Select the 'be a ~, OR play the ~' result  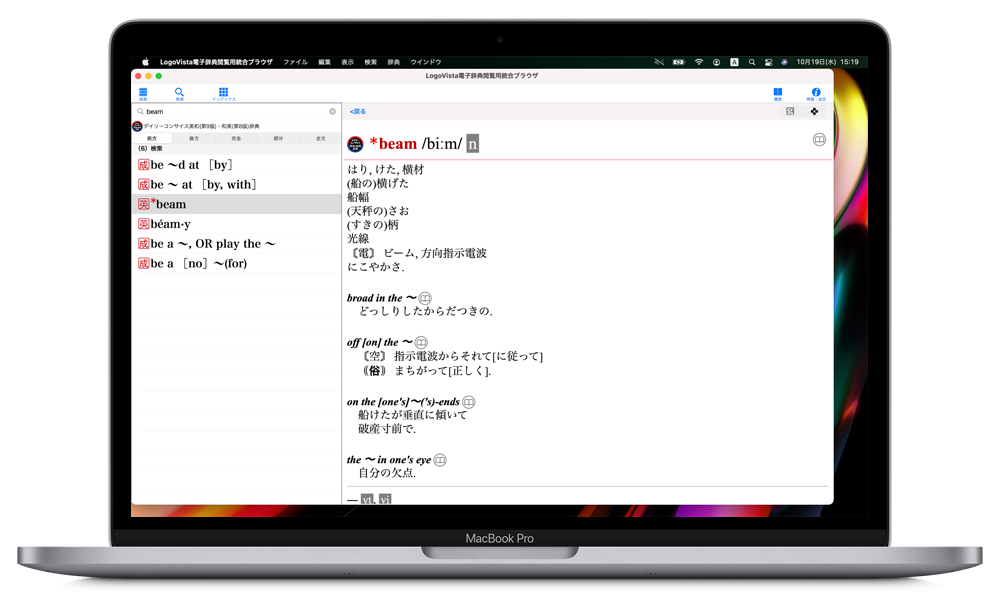point(236,244)
